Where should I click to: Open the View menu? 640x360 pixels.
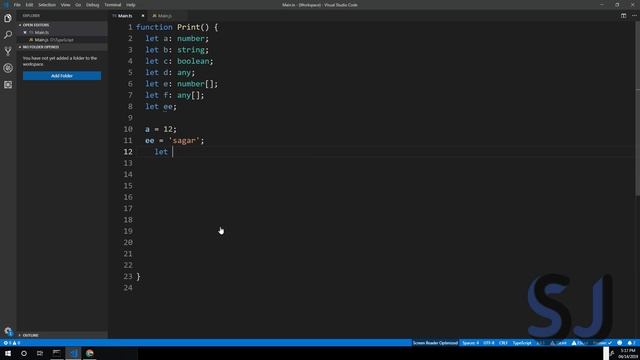tap(65, 5)
